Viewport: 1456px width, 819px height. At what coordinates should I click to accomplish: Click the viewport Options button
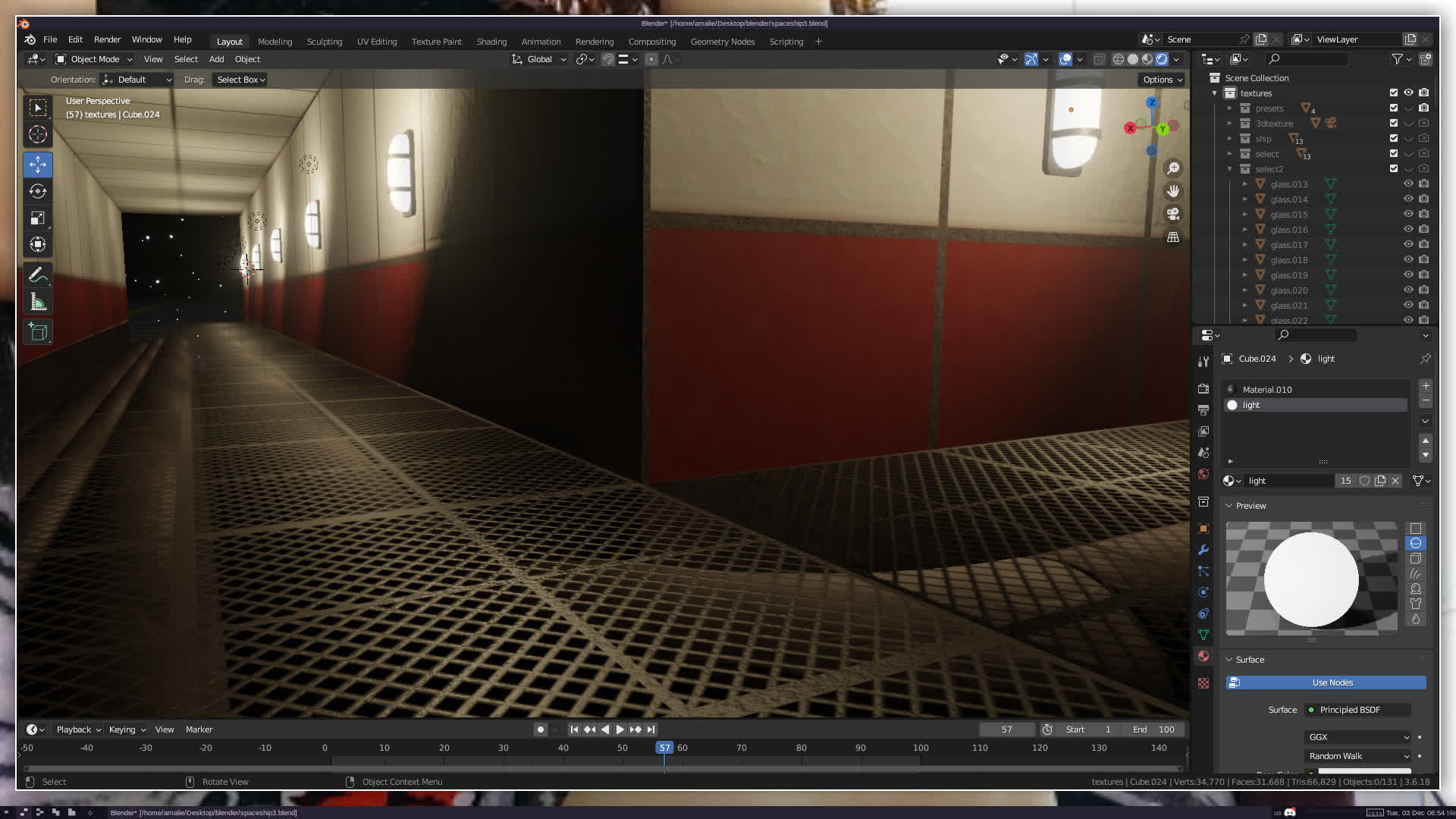coord(1163,80)
